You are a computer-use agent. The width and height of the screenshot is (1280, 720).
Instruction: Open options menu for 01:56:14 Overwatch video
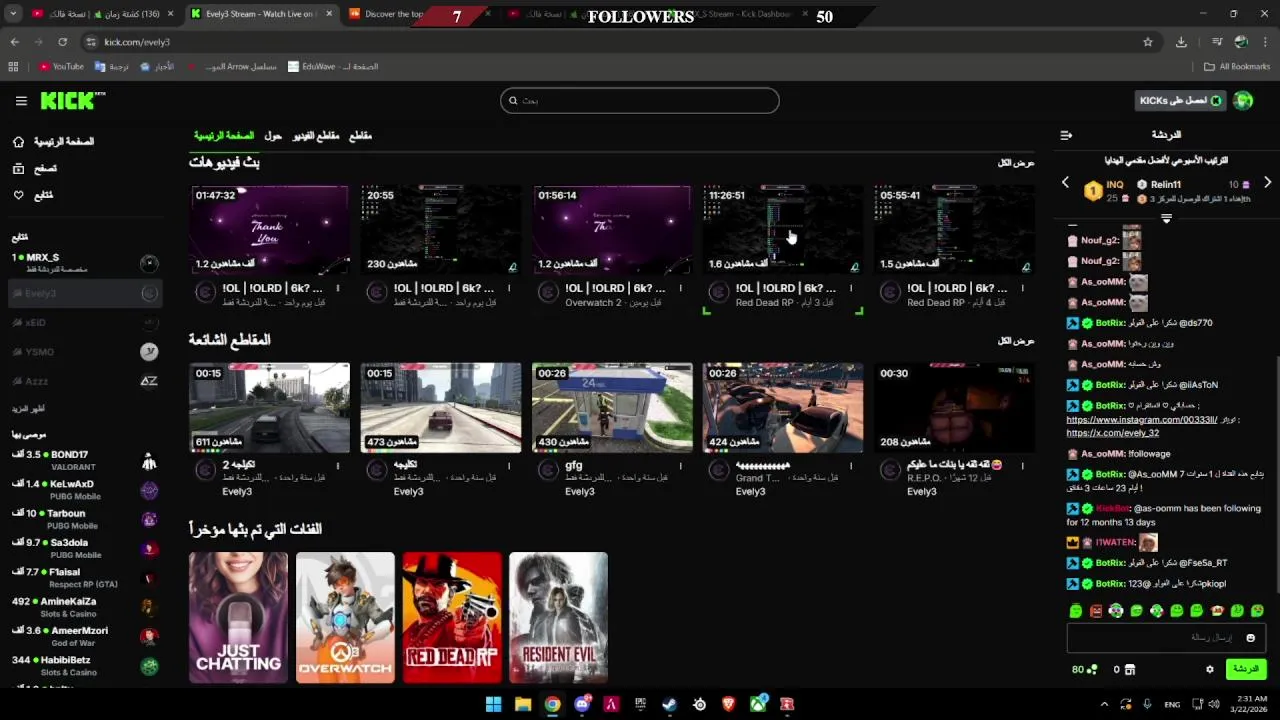[680, 288]
